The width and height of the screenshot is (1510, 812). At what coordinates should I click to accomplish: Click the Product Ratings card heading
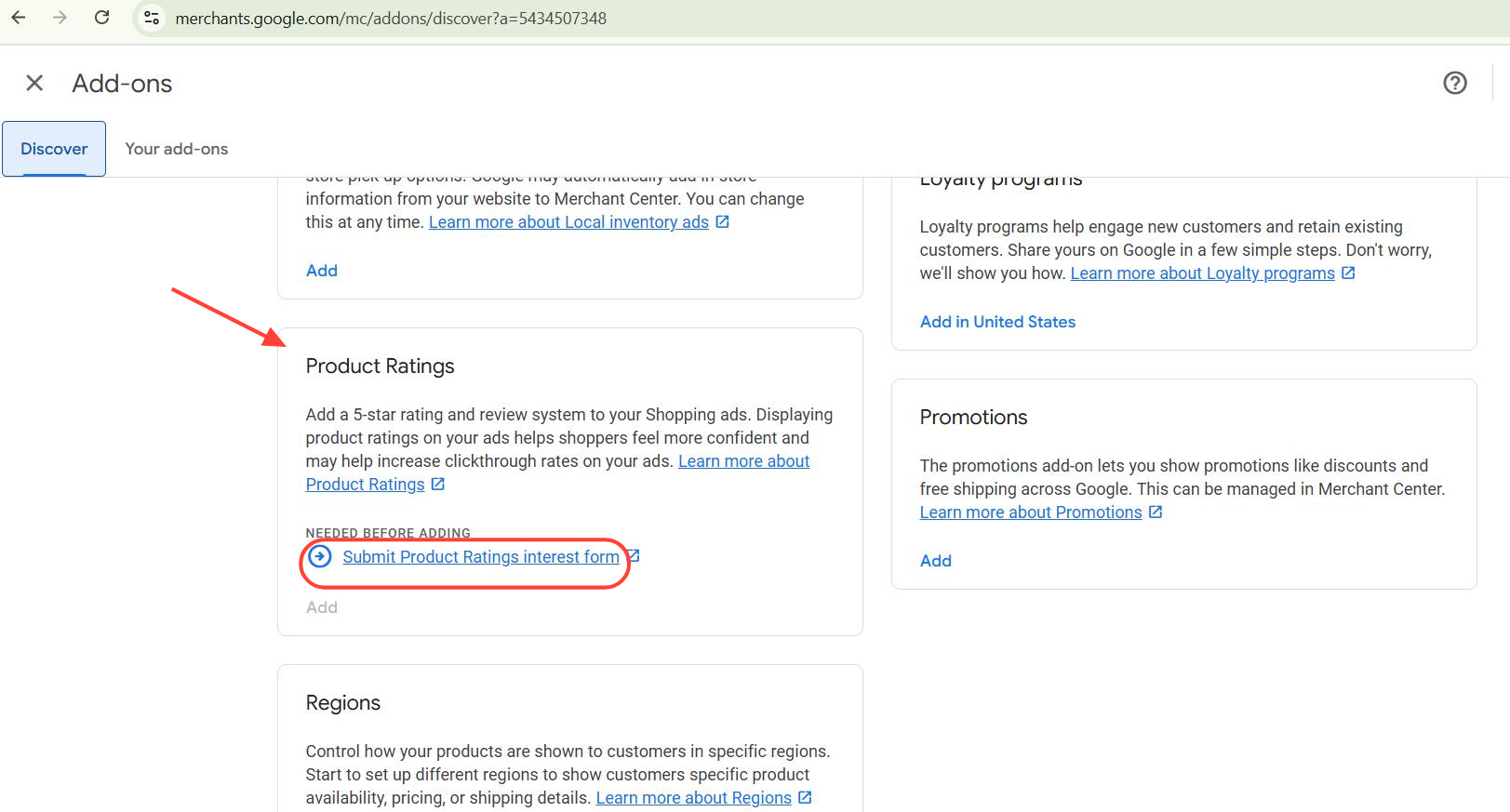tap(380, 366)
